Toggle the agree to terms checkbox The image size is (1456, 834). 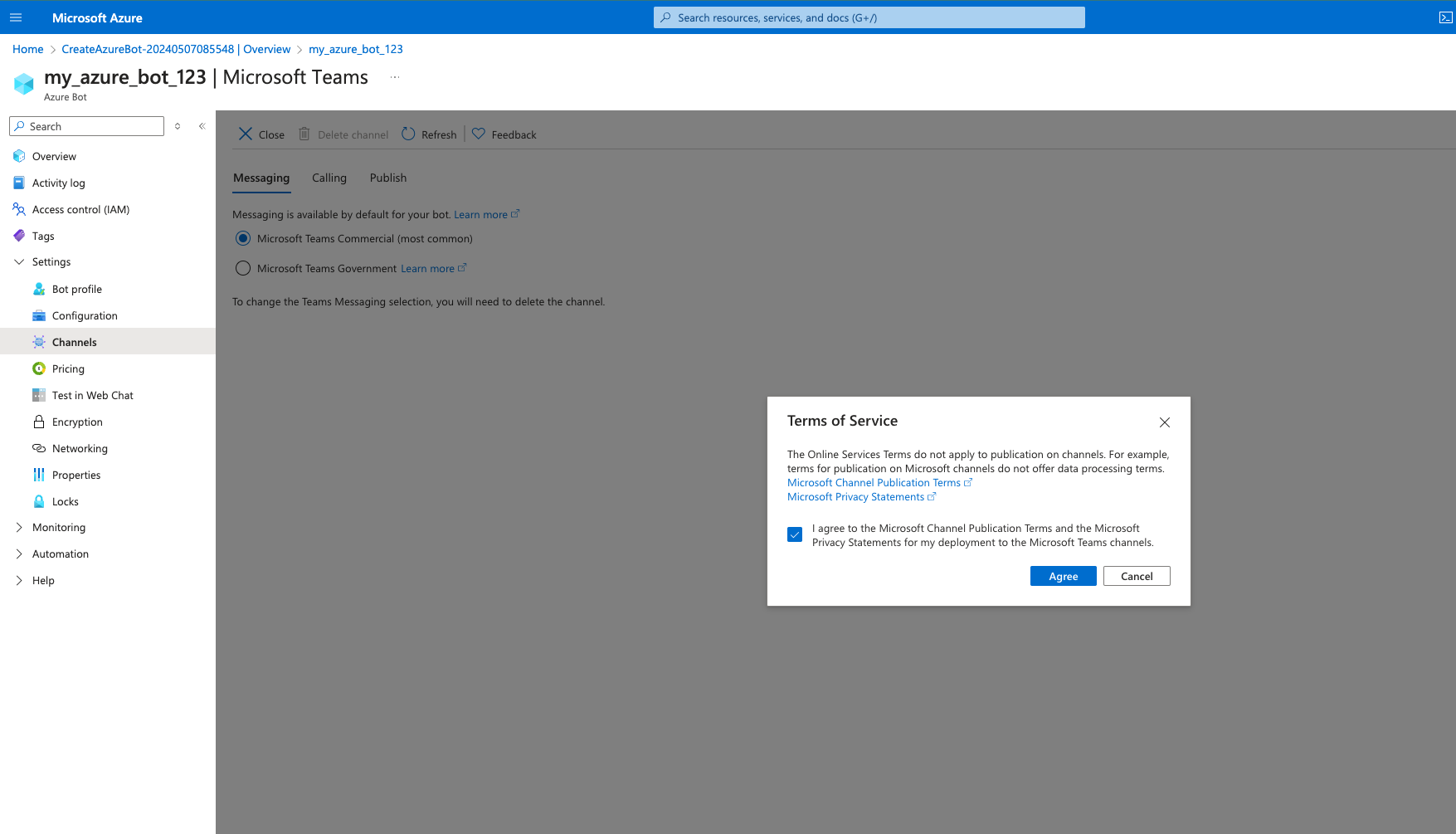click(x=795, y=534)
